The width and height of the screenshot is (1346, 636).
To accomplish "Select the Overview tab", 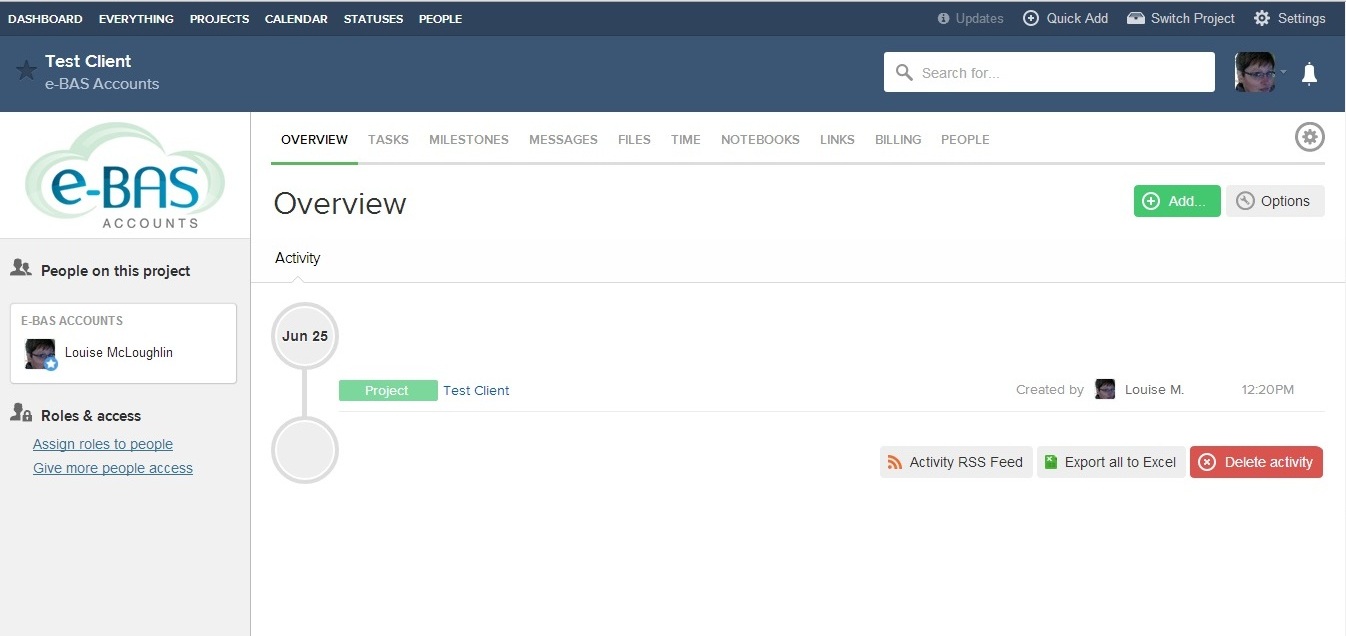I will [x=314, y=140].
